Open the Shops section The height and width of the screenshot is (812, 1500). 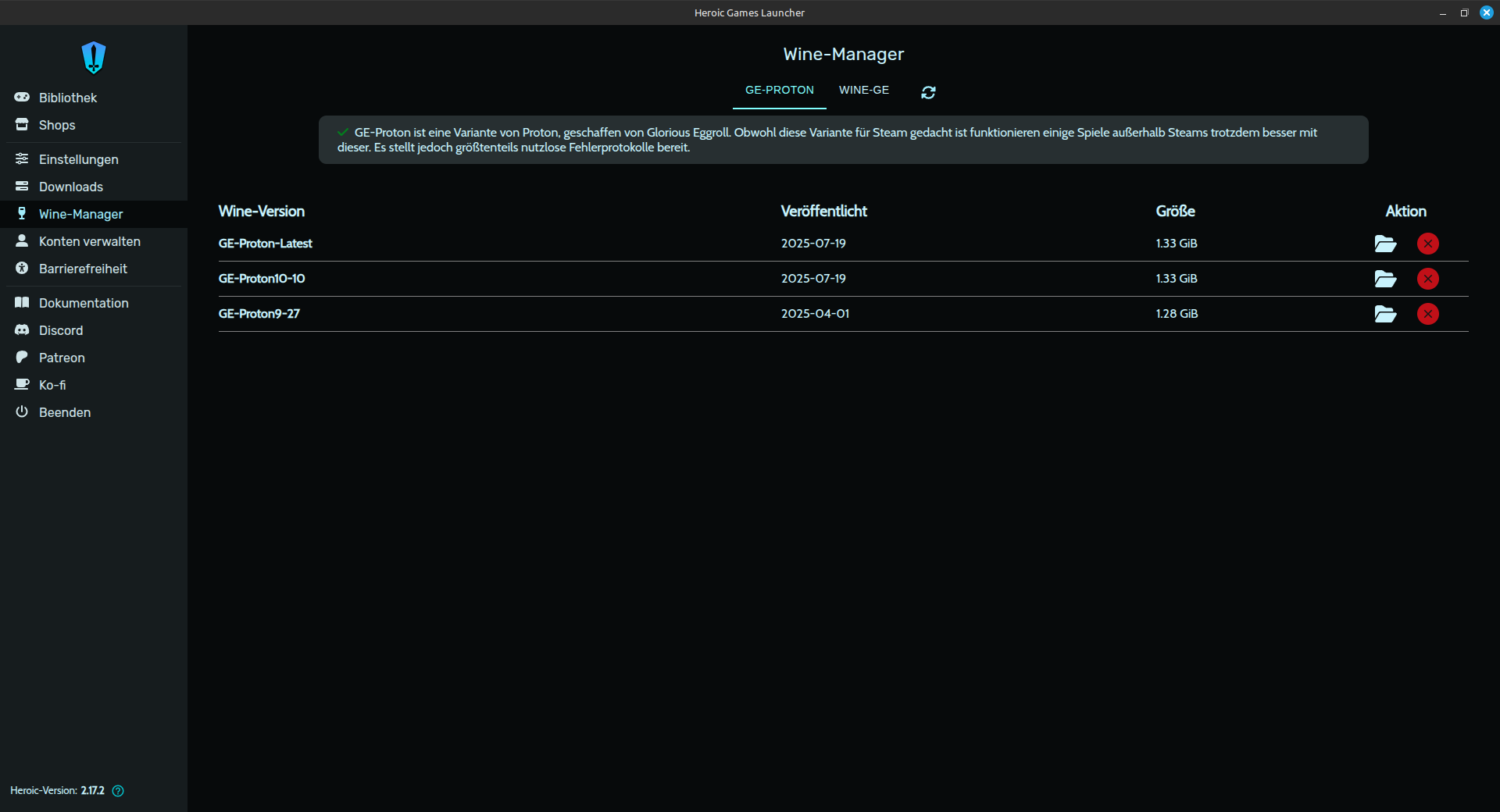pos(94,125)
